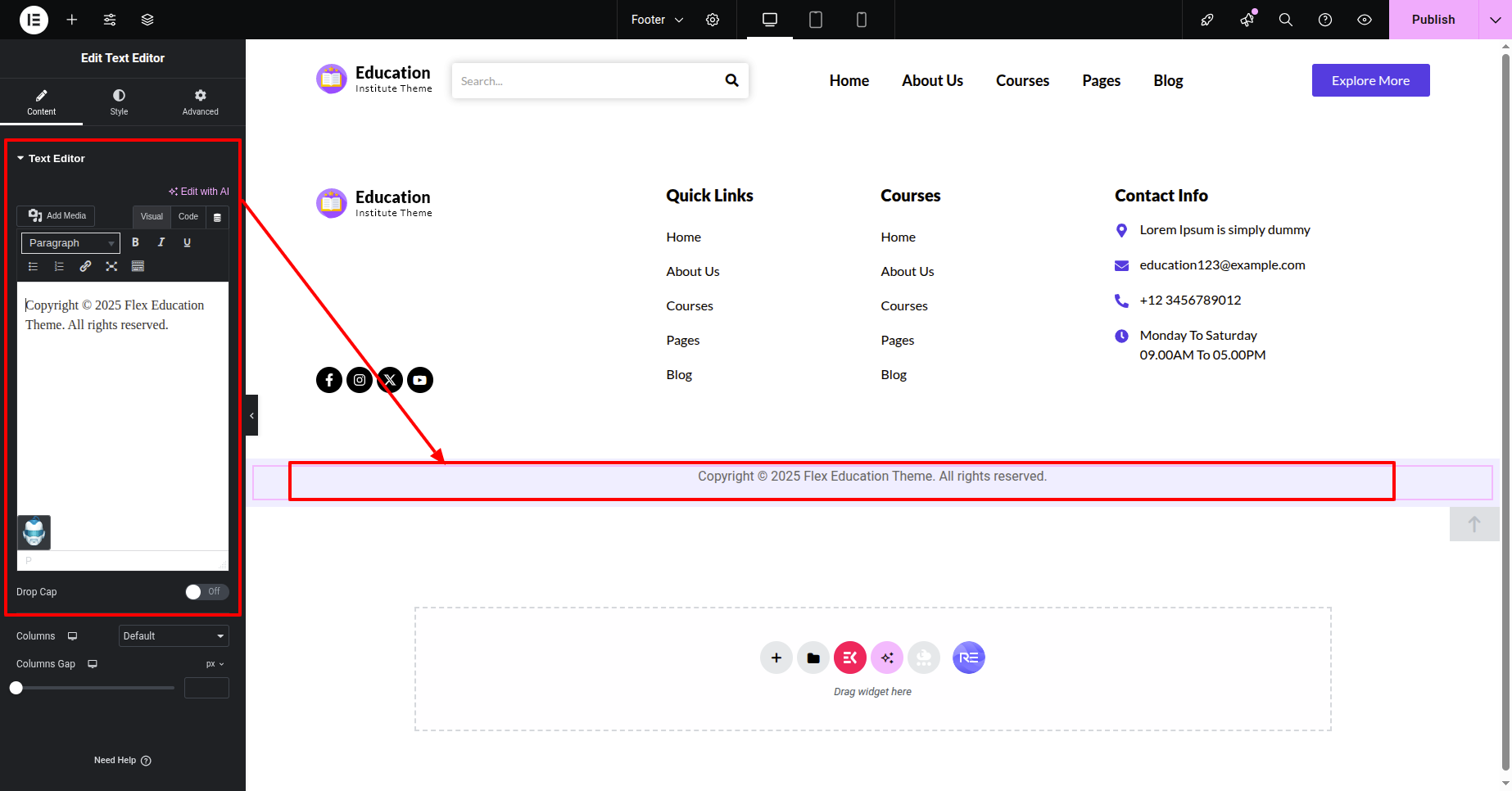Switch to the Content tab
The image size is (1512, 791).
coord(41,102)
